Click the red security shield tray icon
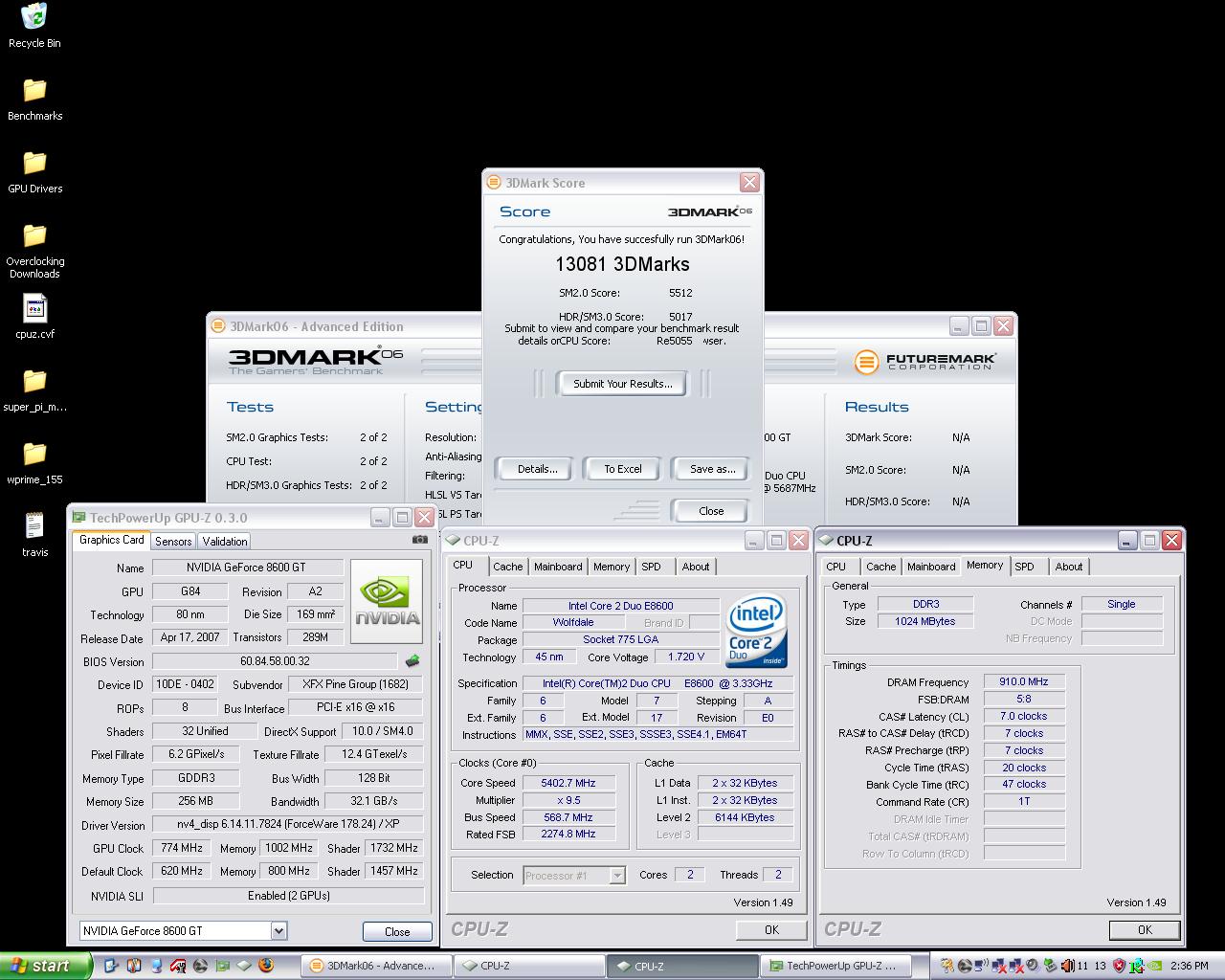 click(x=1119, y=966)
